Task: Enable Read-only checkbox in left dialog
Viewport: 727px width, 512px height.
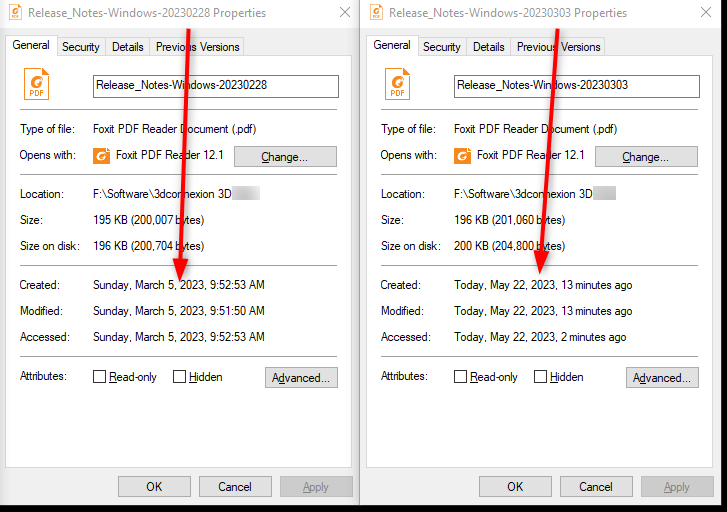Action: [x=99, y=377]
